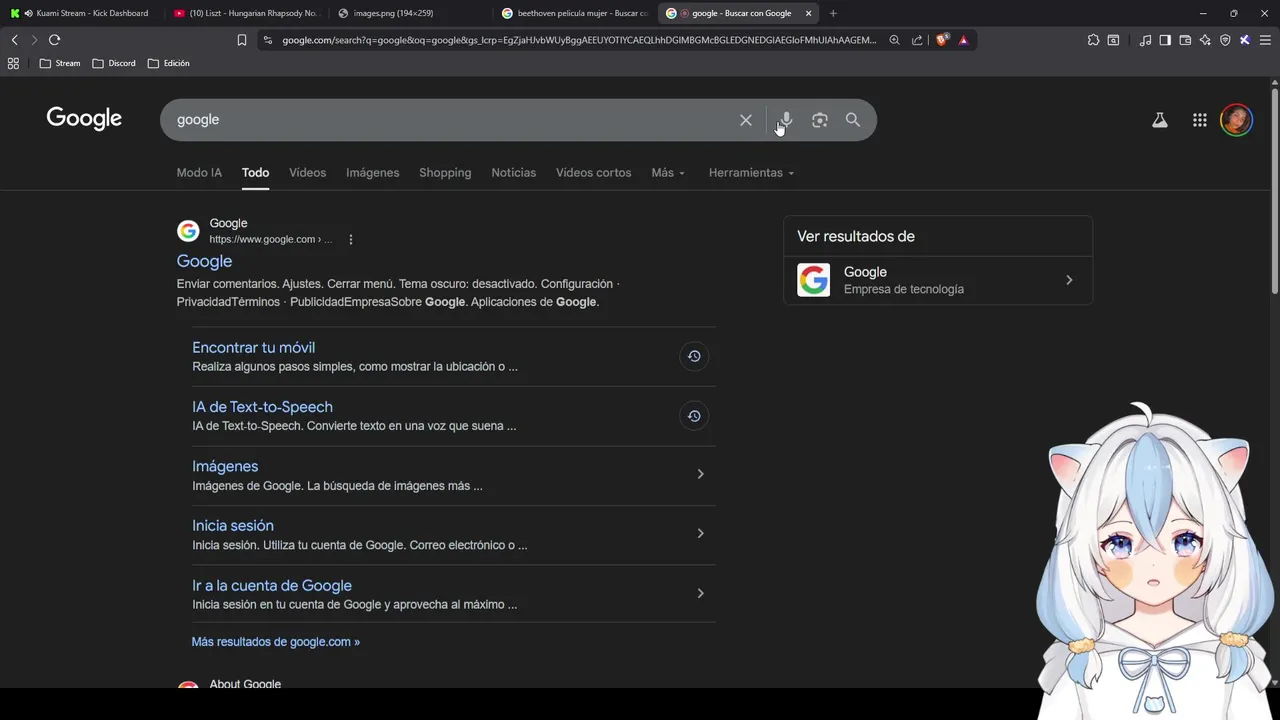The image size is (1280, 720).
Task: Click the zoom magnifier in address bar
Action: point(895,40)
